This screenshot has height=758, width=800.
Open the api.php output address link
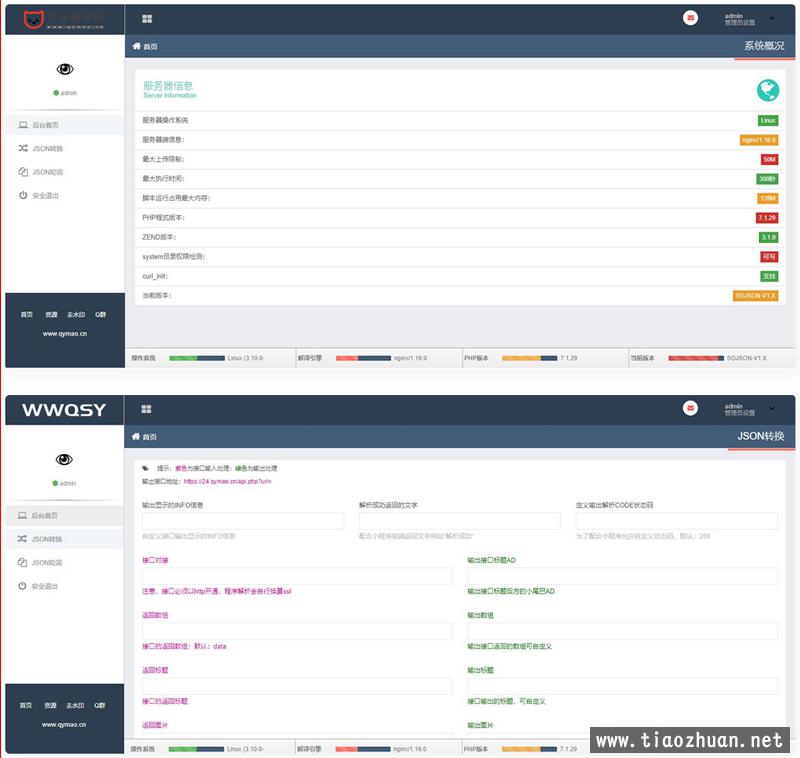coord(228,481)
